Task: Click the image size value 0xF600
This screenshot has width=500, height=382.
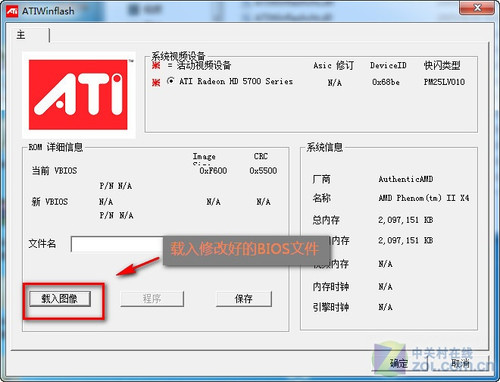Action: (x=213, y=171)
